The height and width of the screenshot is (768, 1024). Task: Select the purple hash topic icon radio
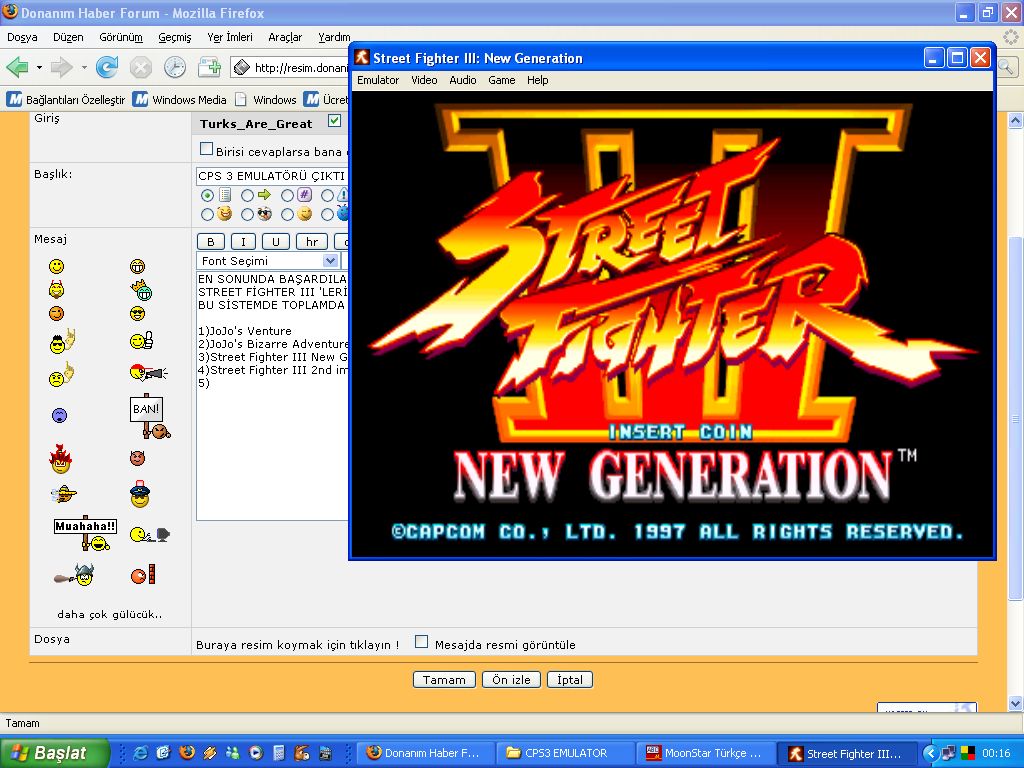coord(287,195)
